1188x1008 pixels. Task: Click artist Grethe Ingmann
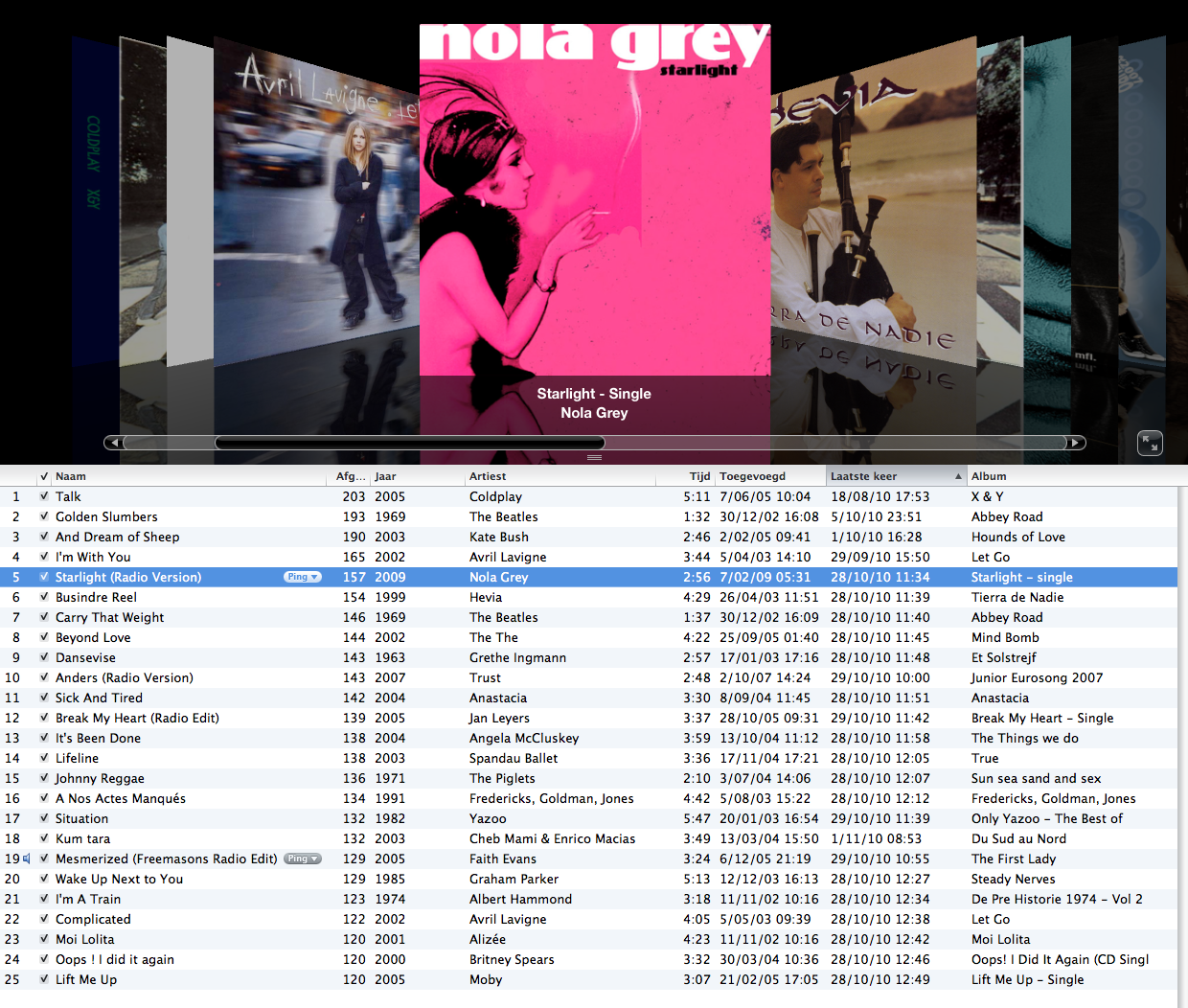[517, 657]
